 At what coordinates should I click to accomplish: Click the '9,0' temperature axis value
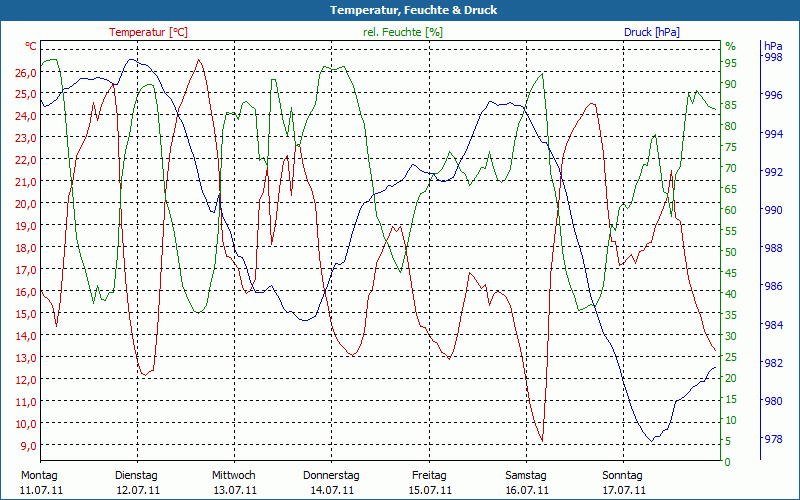point(29,446)
